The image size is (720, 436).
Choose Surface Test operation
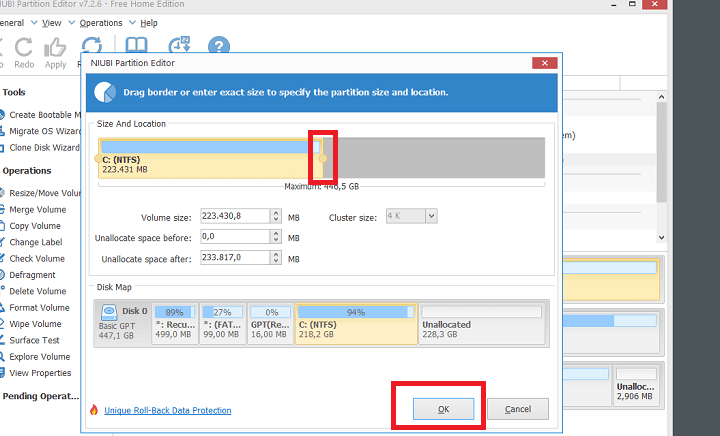(x=34, y=341)
